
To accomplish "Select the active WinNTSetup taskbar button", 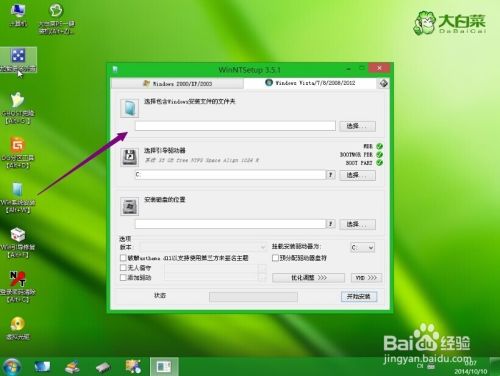I will coord(164,367).
